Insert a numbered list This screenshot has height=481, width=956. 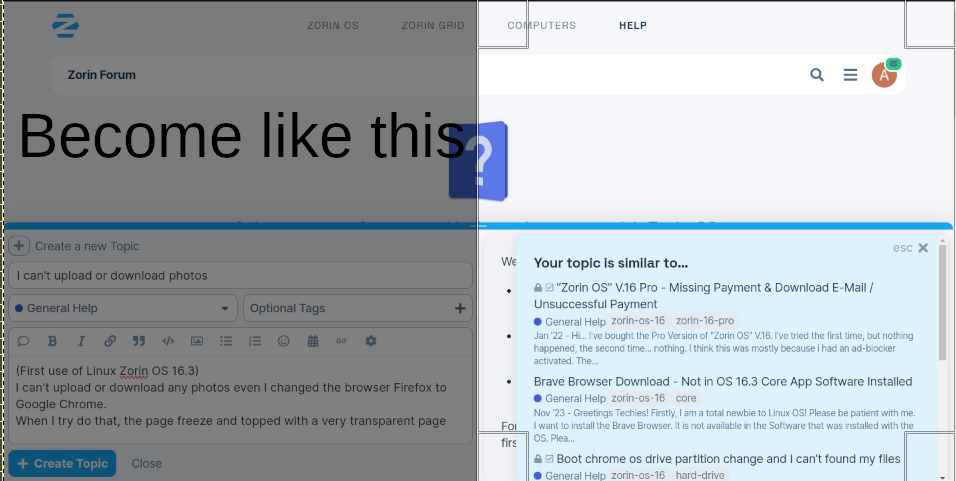point(255,341)
